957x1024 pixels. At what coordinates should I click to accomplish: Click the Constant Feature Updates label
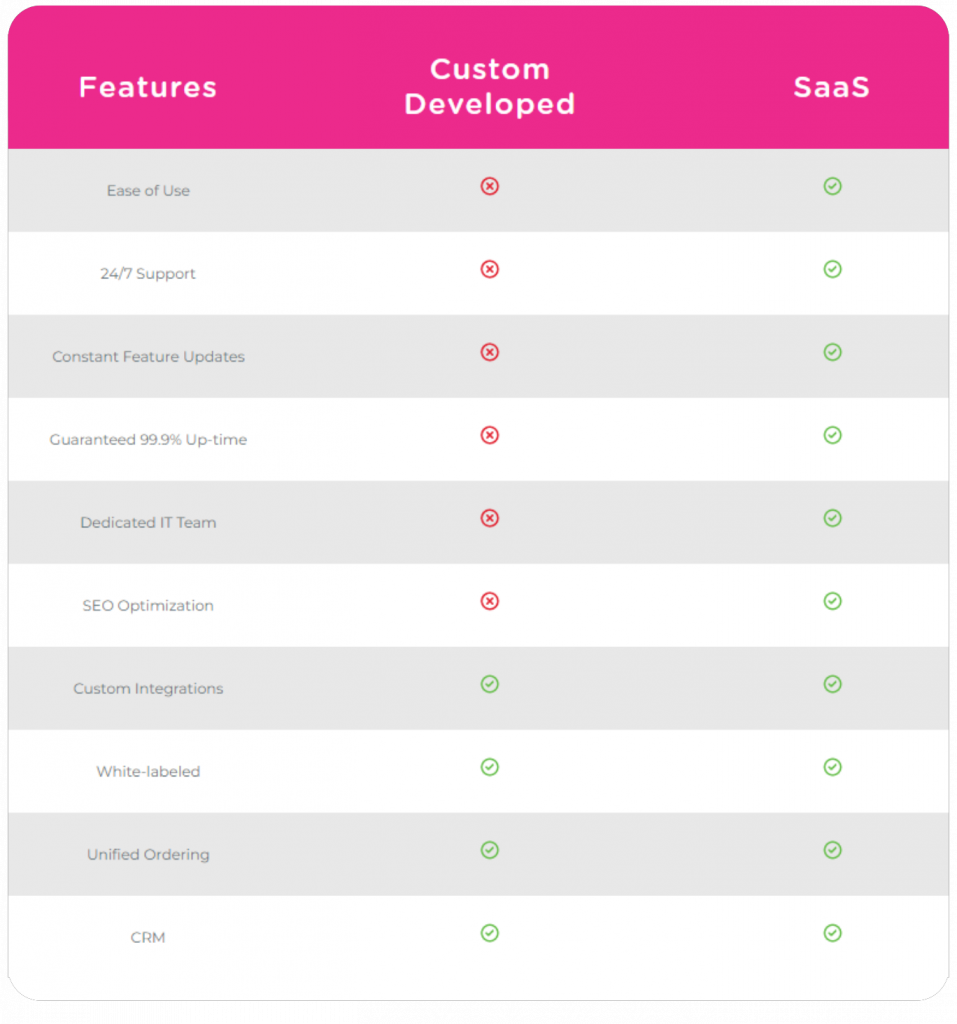click(x=148, y=357)
